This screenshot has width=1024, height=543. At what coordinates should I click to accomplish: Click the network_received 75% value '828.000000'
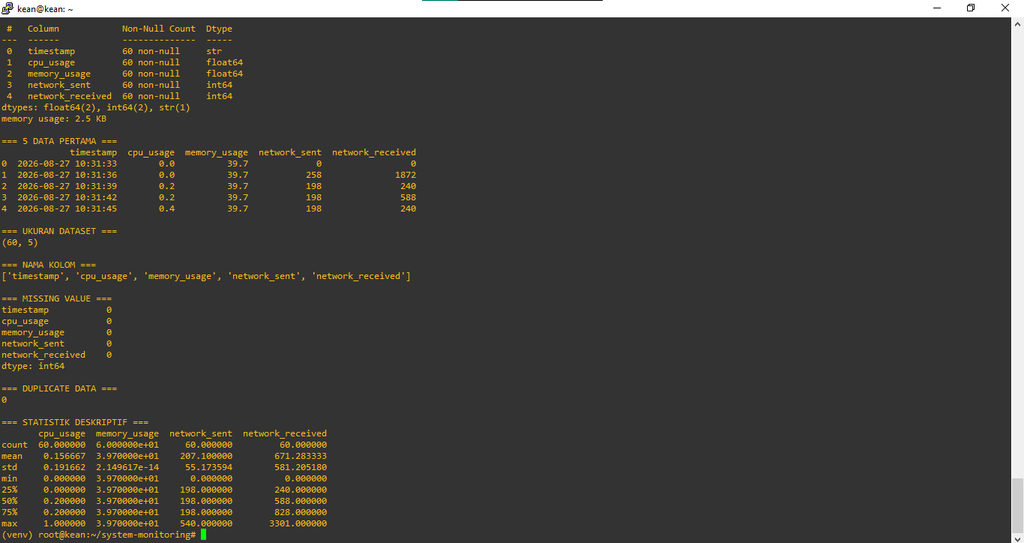point(300,512)
